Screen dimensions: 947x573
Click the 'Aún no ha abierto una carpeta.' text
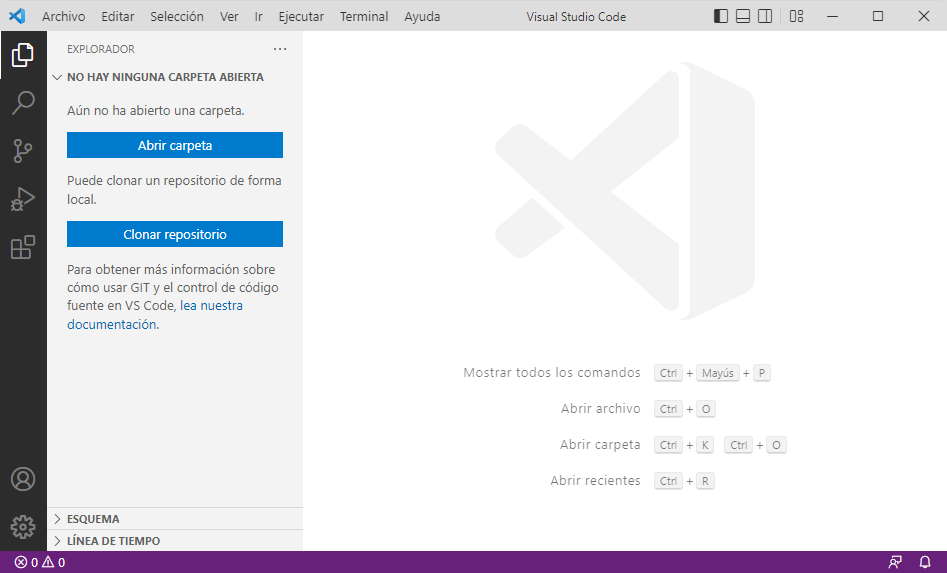[x=156, y=110]
